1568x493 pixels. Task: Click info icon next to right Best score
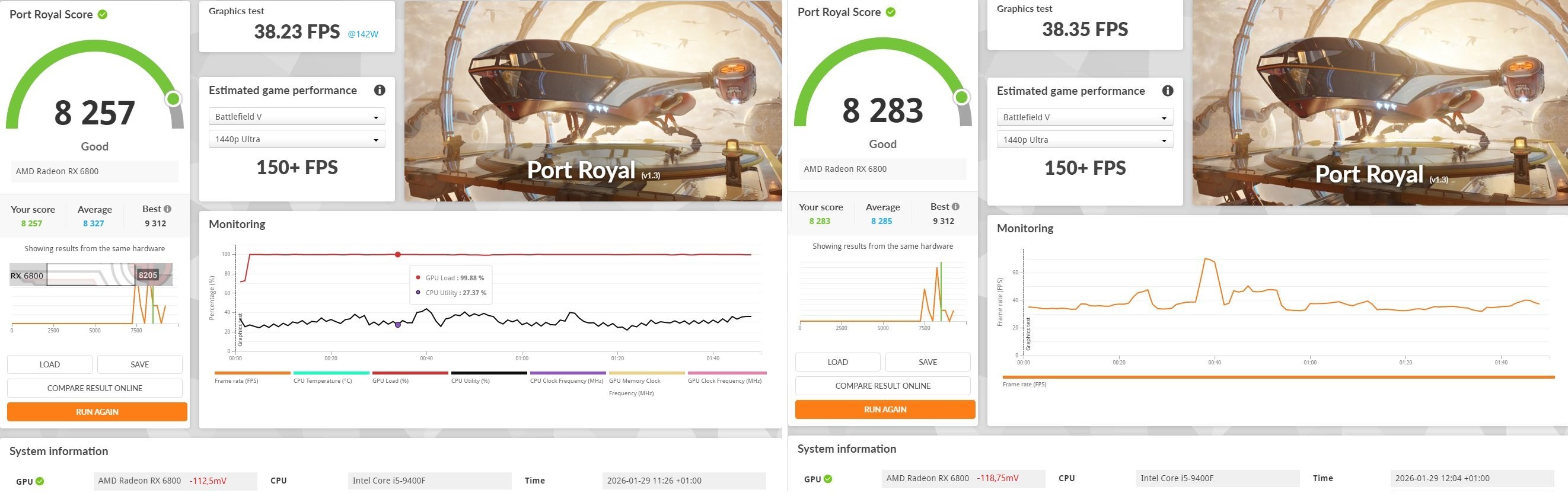pyautogui.click(x=955, y=206)
